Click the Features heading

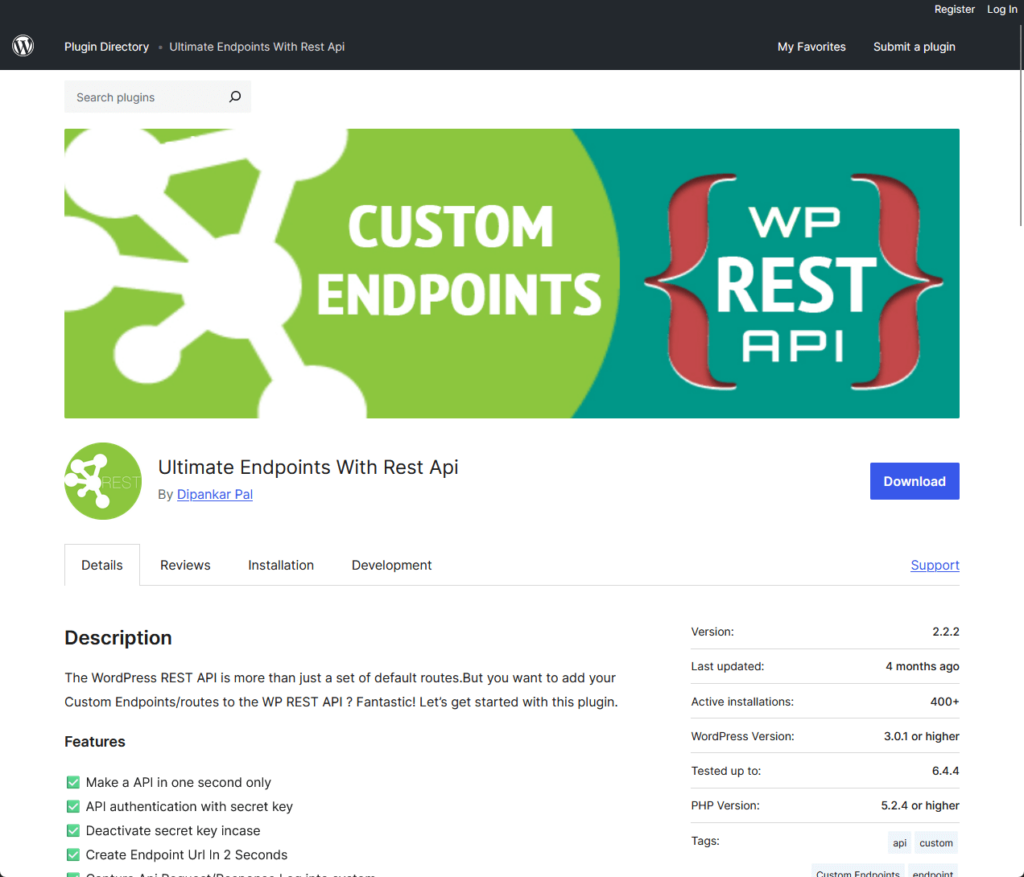[95, 741]
